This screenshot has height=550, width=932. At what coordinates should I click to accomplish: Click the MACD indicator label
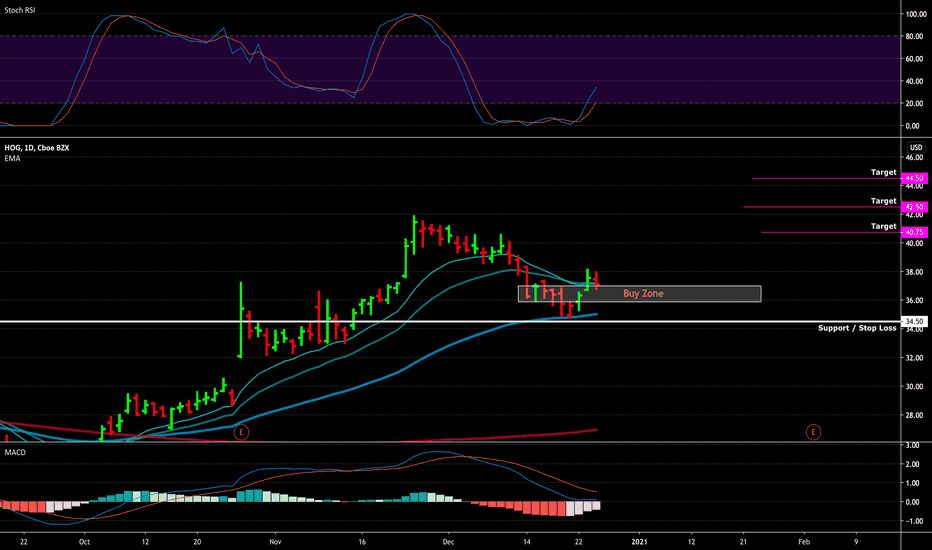[15, 452]
